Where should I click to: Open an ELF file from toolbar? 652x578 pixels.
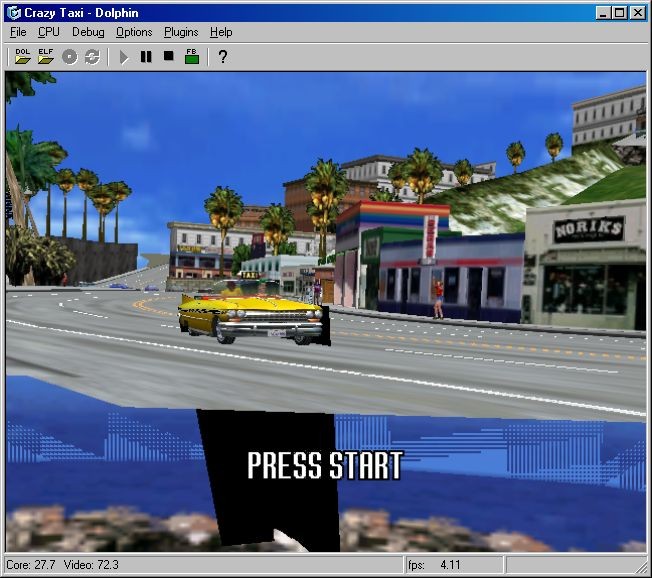(x=46, y=57)
